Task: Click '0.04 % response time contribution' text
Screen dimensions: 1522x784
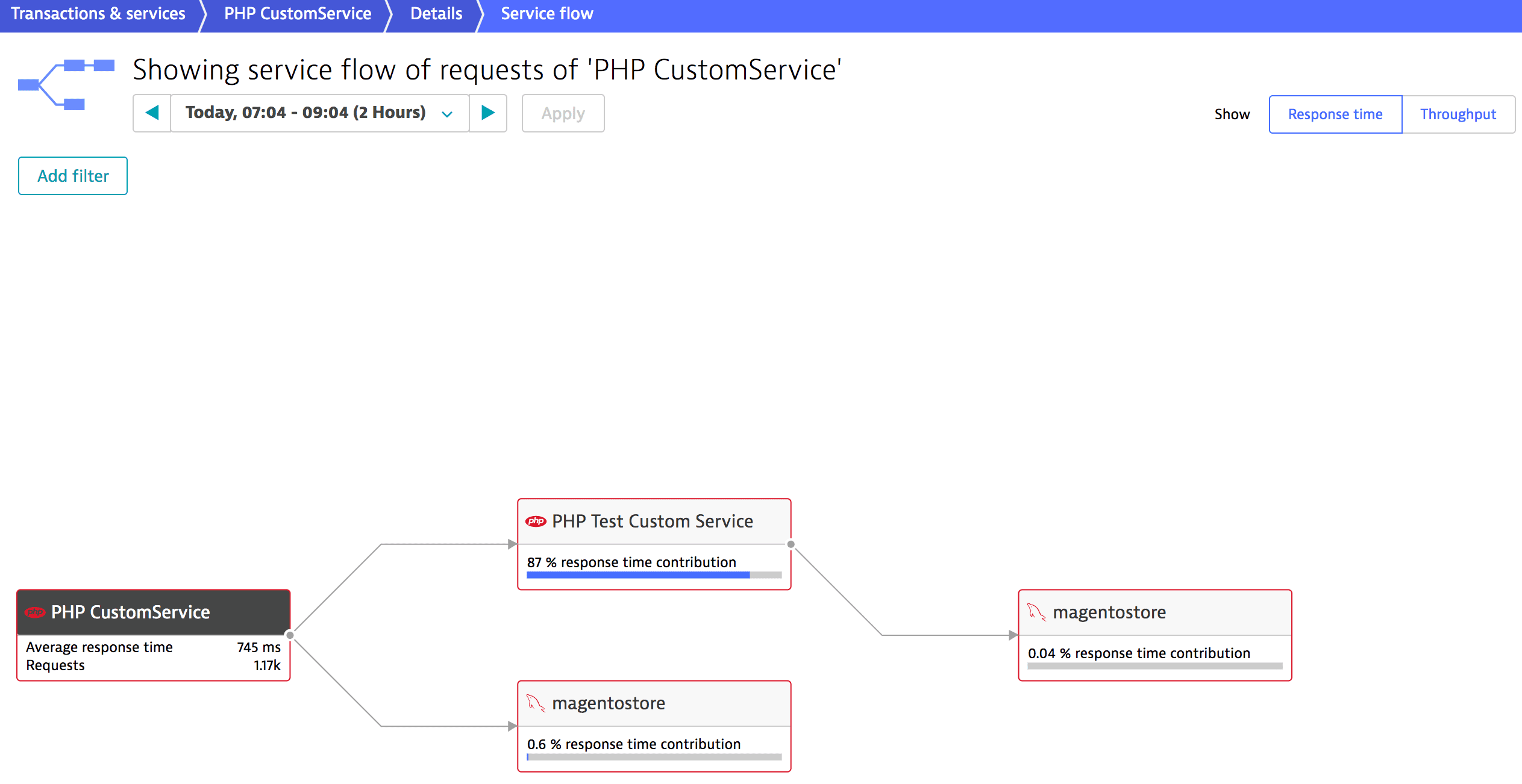Action: pyautogui.click(x=1139, y=653)
